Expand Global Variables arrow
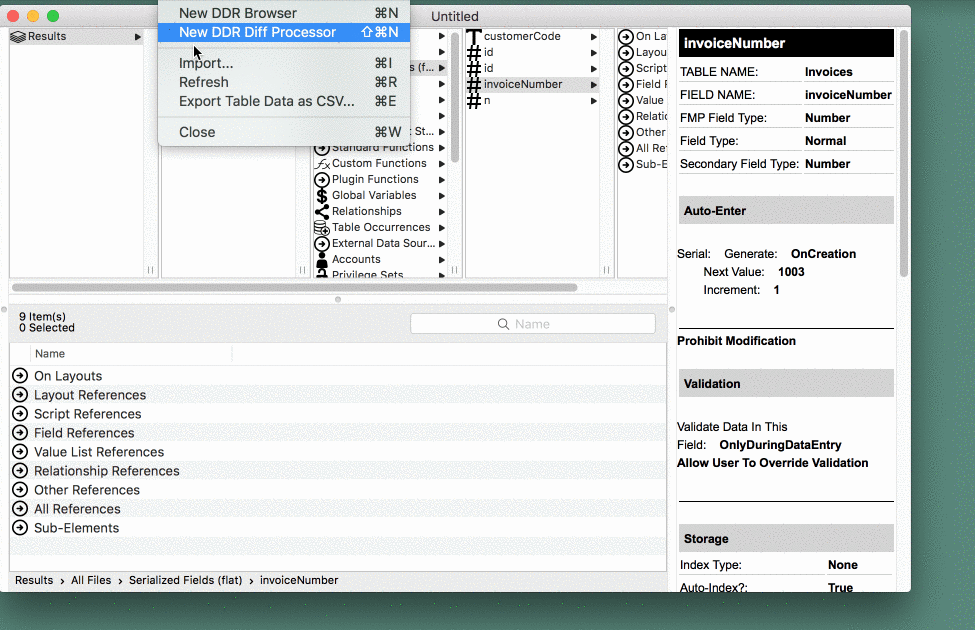This screenshot has height=630, width=975. (x=441, y=195)
